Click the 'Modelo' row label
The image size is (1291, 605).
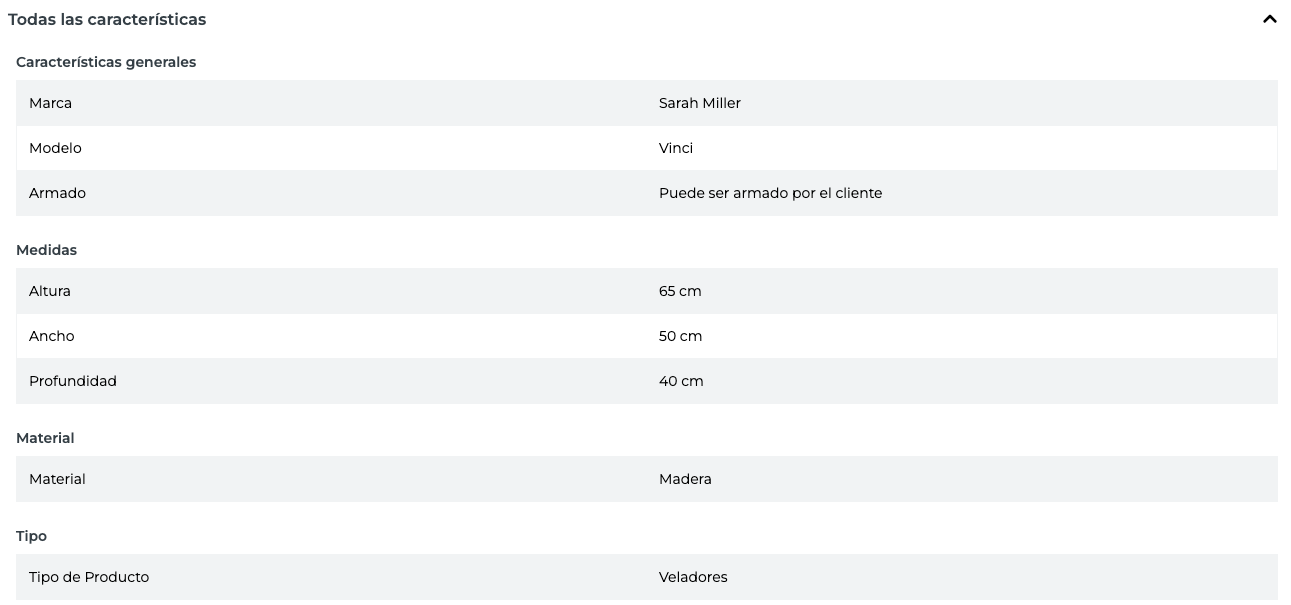[55, 148]
